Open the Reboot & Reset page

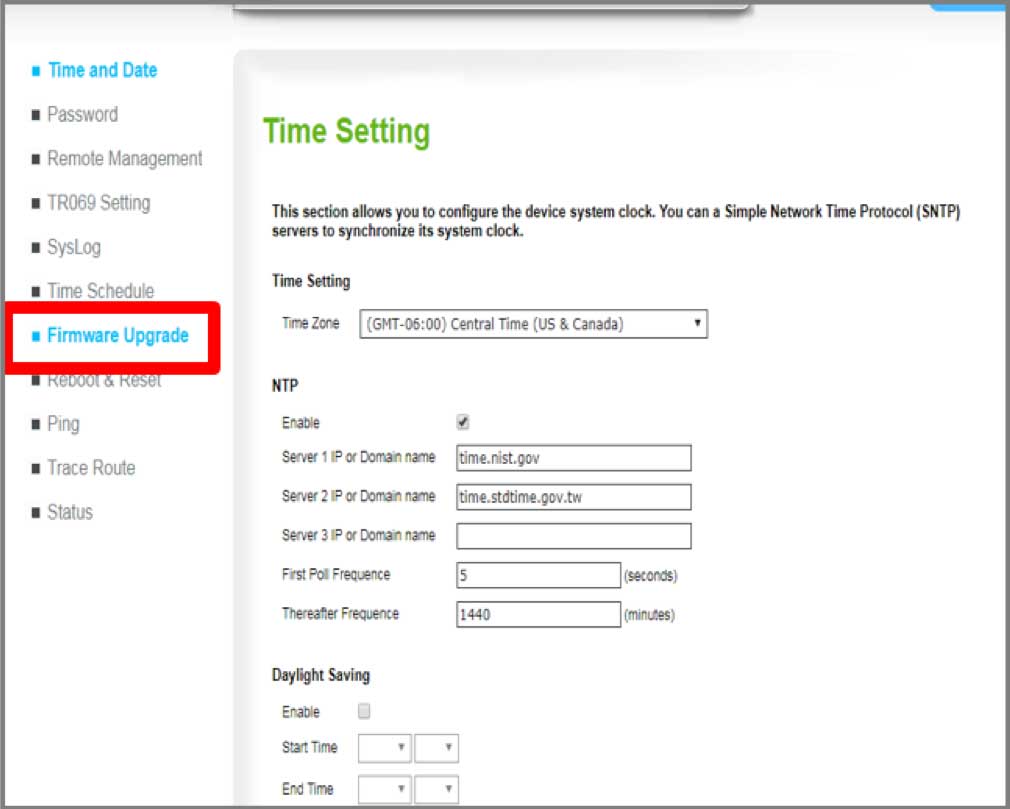tap(104, 381)
